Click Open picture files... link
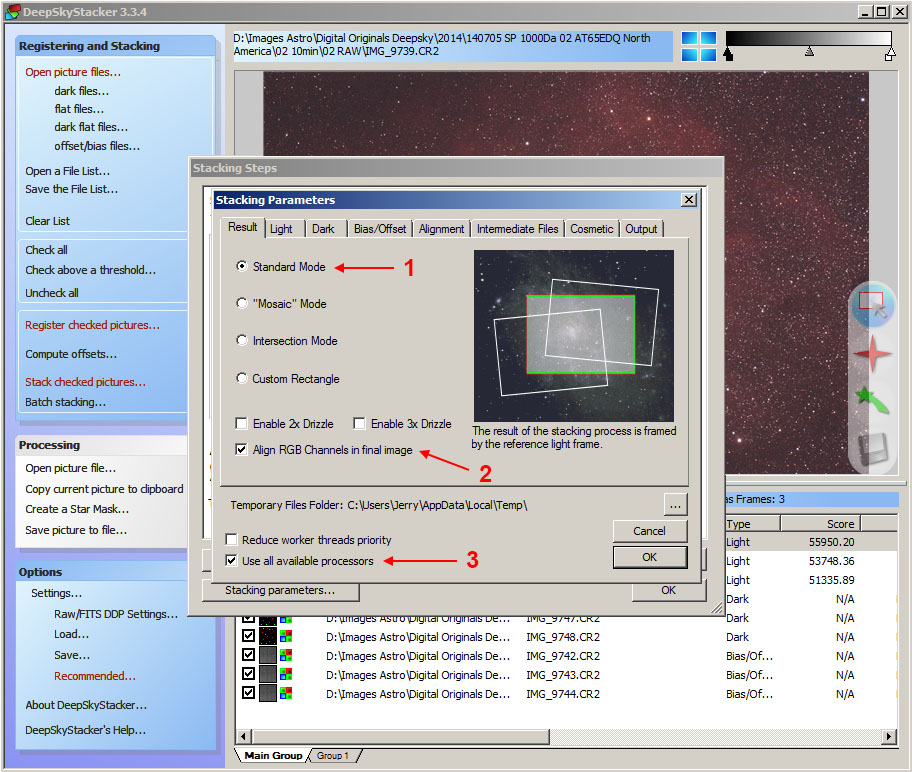The height and width of the screenshot is (772, 912). point(73,72)
